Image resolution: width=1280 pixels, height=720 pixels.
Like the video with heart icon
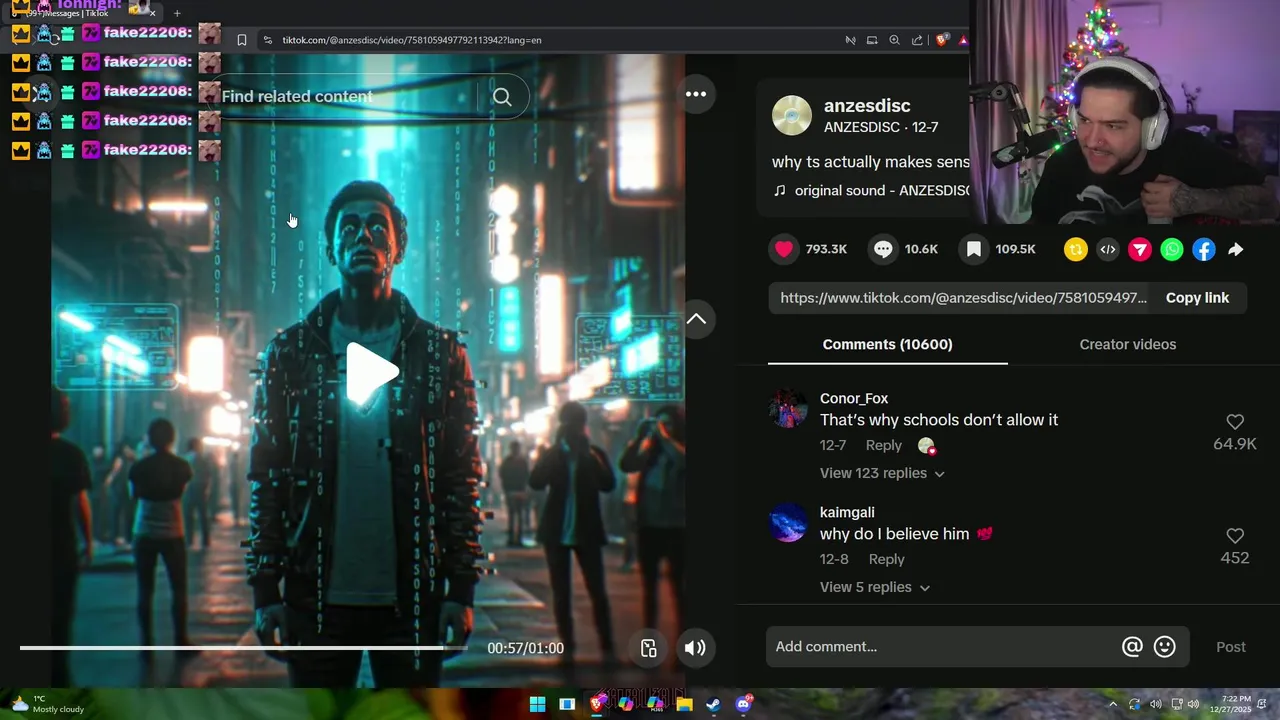point(784,249)
